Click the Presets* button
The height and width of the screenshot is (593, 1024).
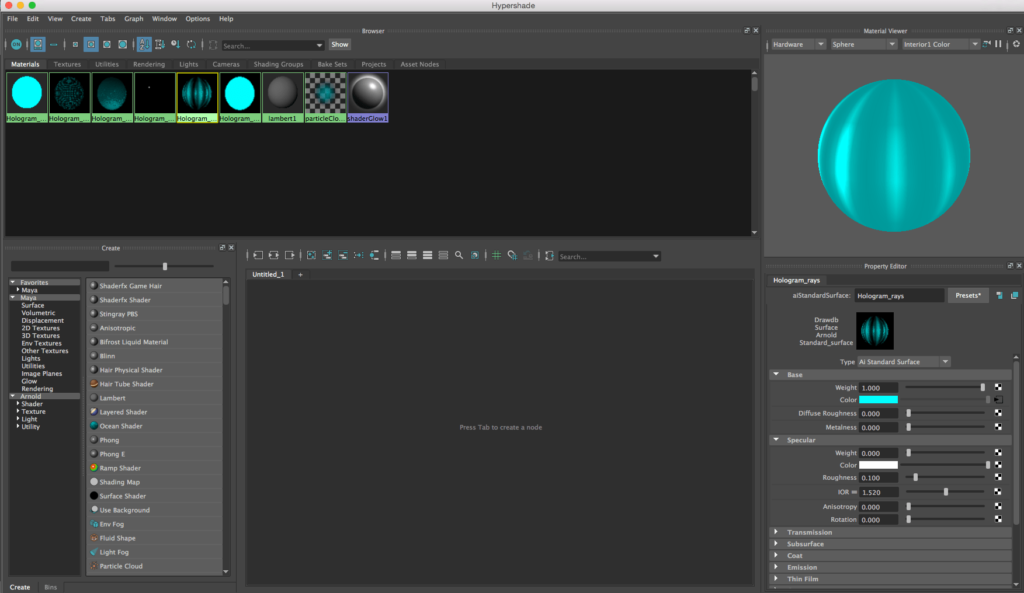pos(968,296)
